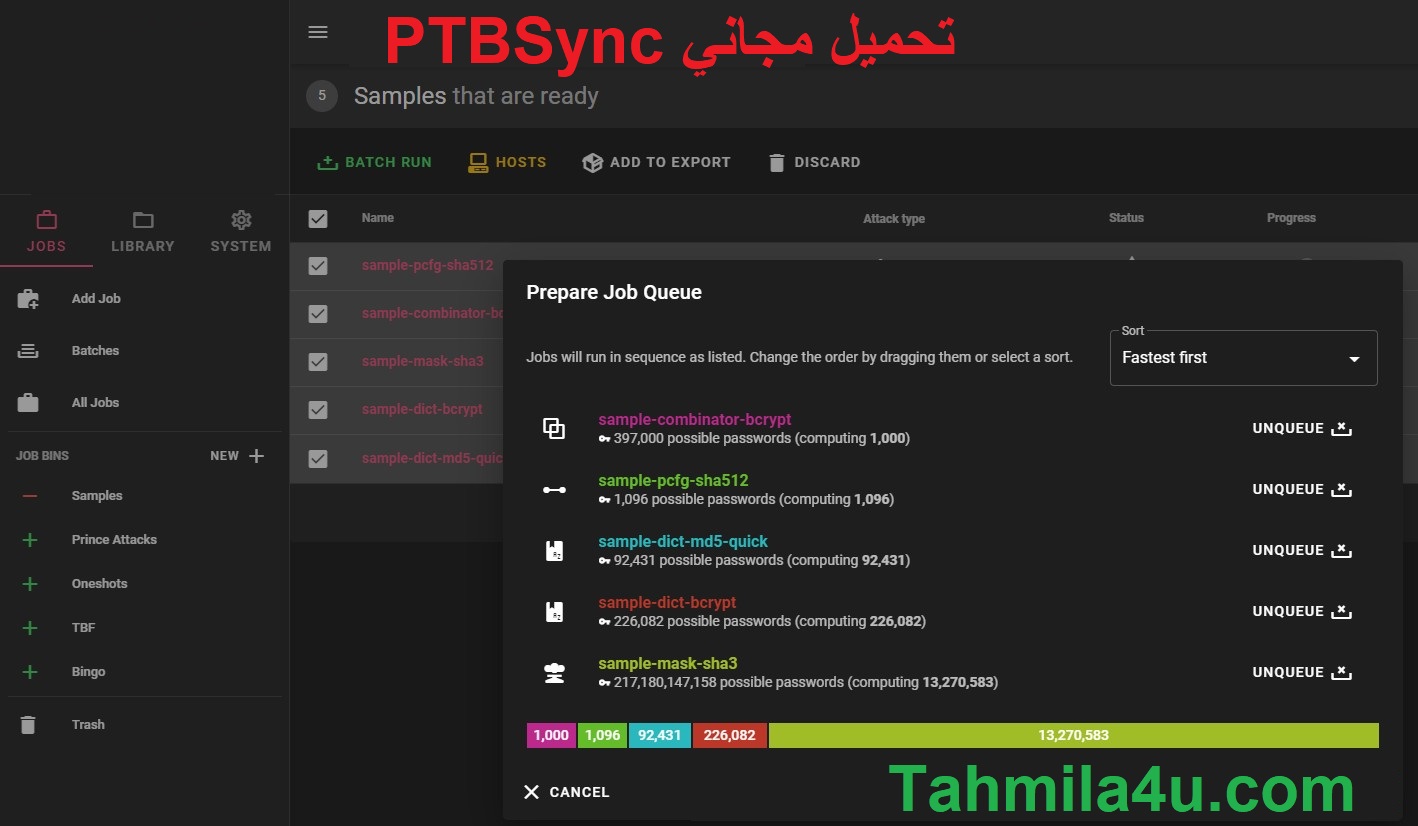Click the PCFG attack icon in queue
Viewport: 1418px width, 826px height.
[x=554, y=490]
